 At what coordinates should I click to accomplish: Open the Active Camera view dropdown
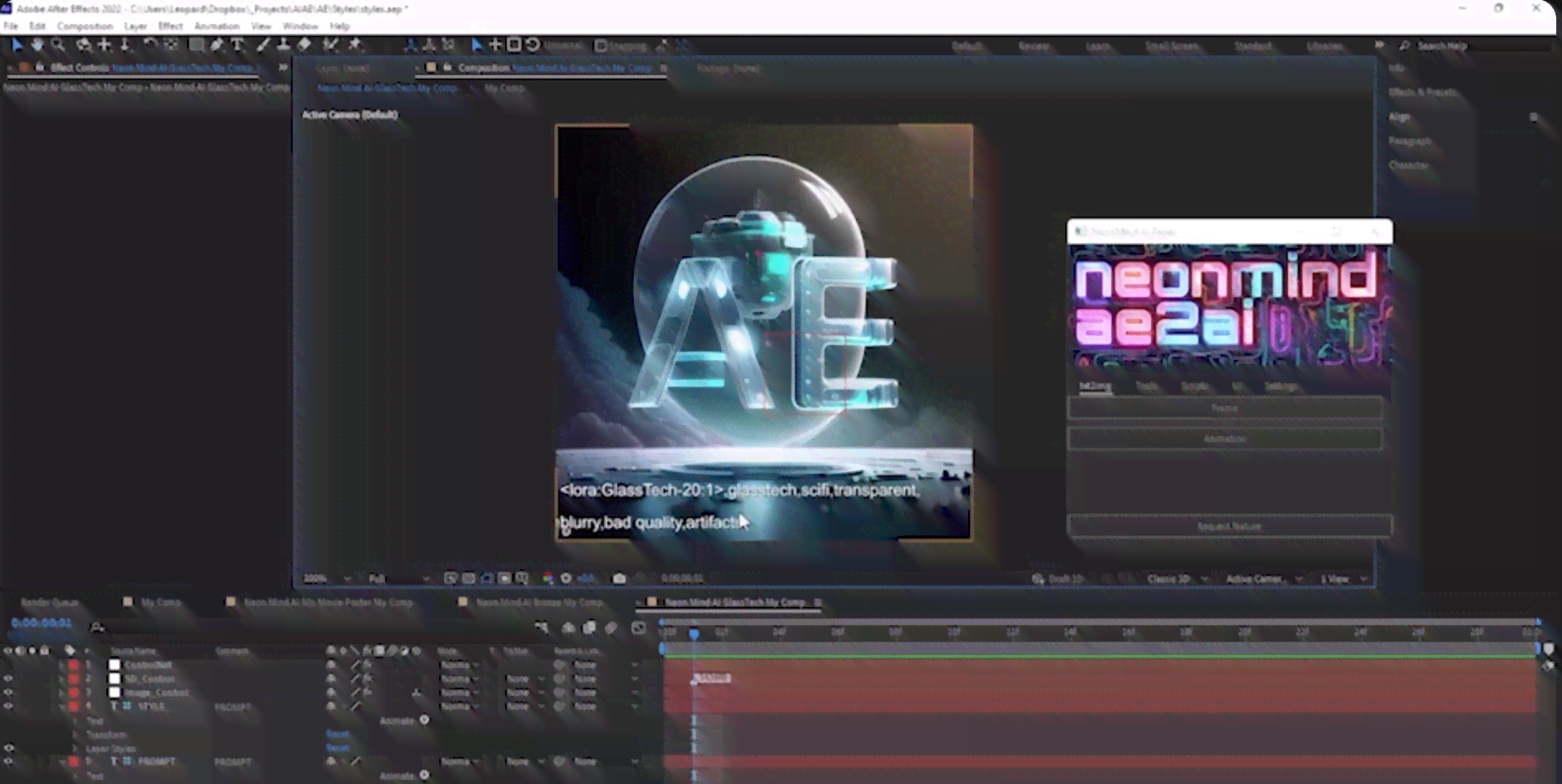1264,579
